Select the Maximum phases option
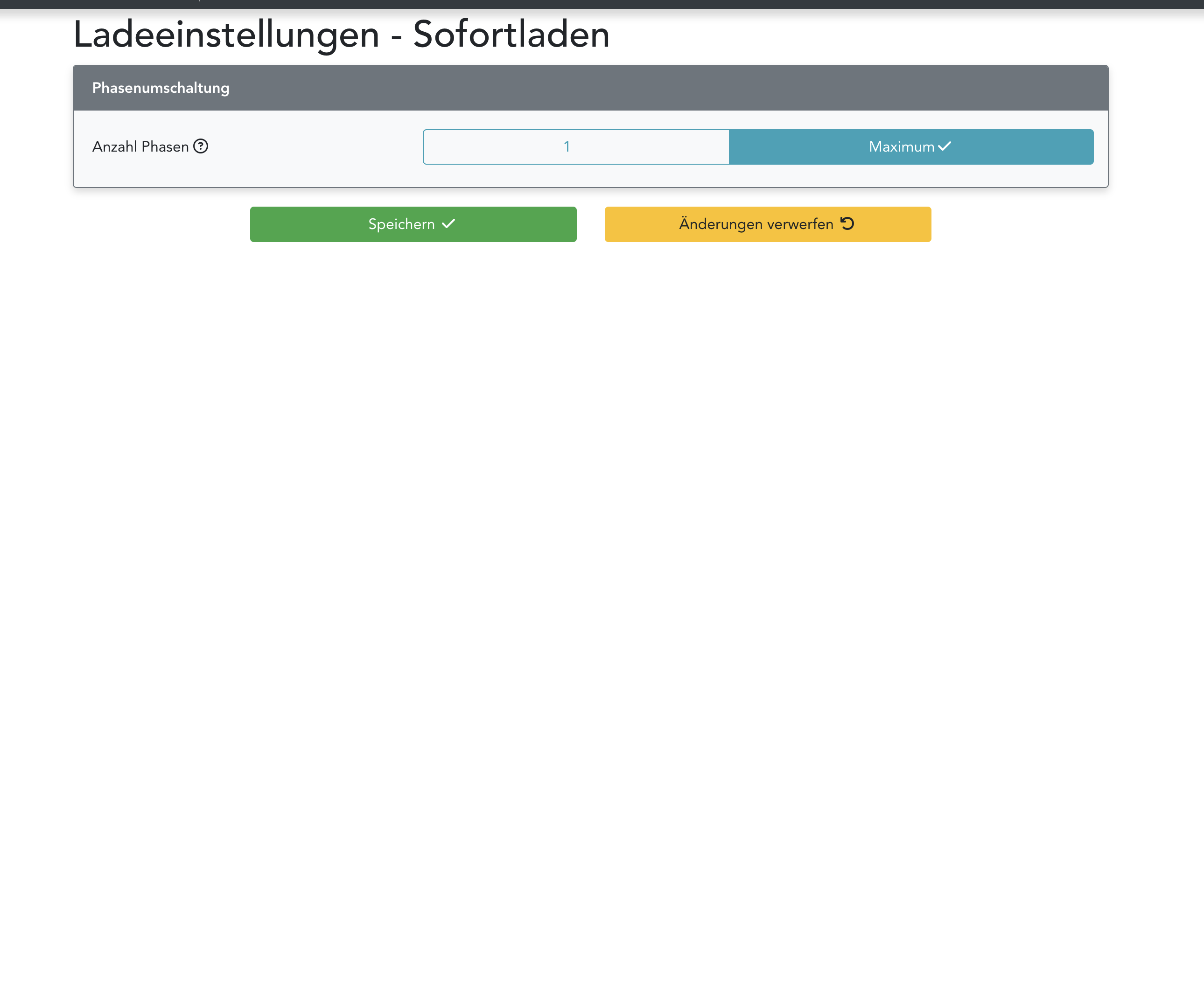Viewport: 1204px width, 987px height. pos(910,146)
